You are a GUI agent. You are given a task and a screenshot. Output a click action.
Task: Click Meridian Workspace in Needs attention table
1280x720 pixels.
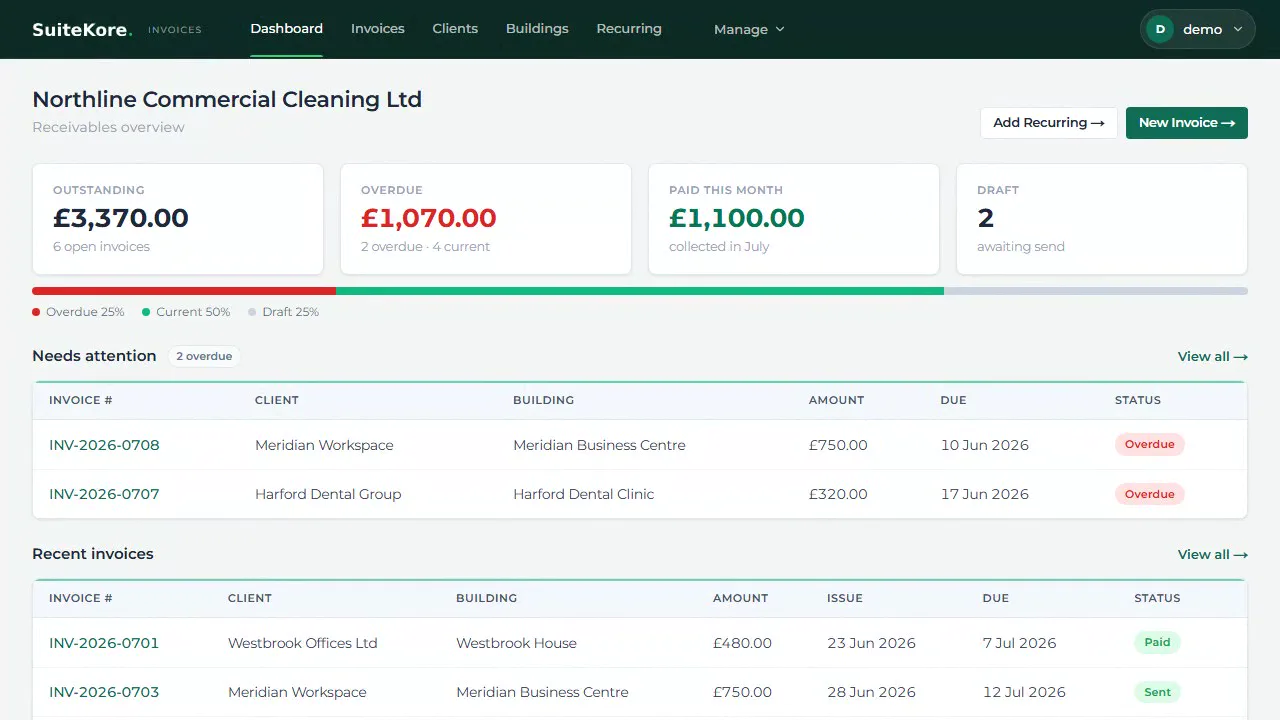(x=324, y=445)
